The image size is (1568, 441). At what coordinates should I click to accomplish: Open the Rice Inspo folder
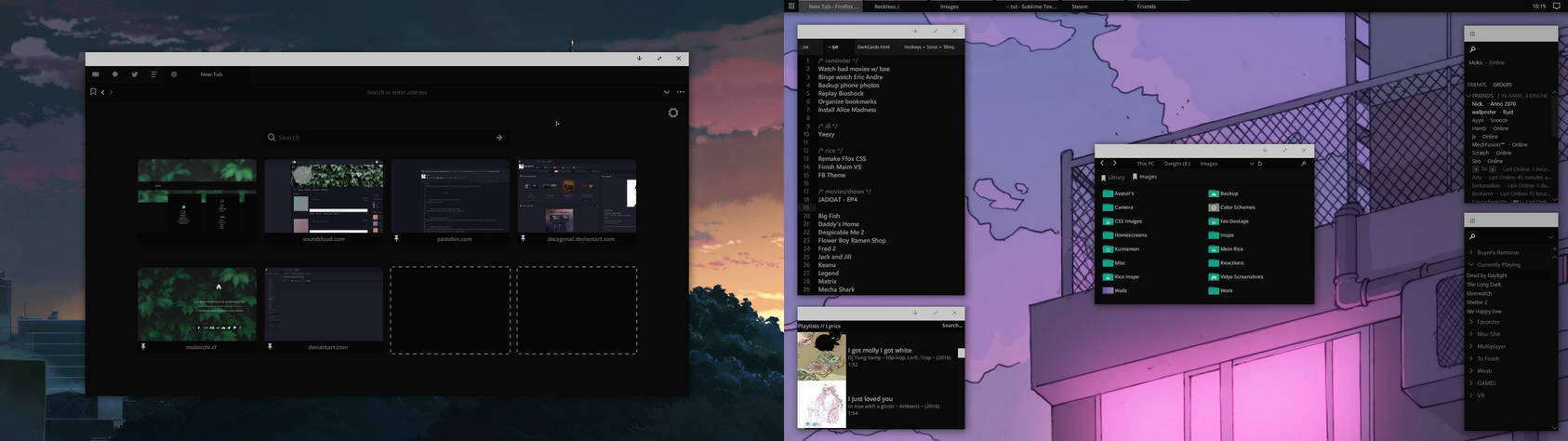point(1121,276)
